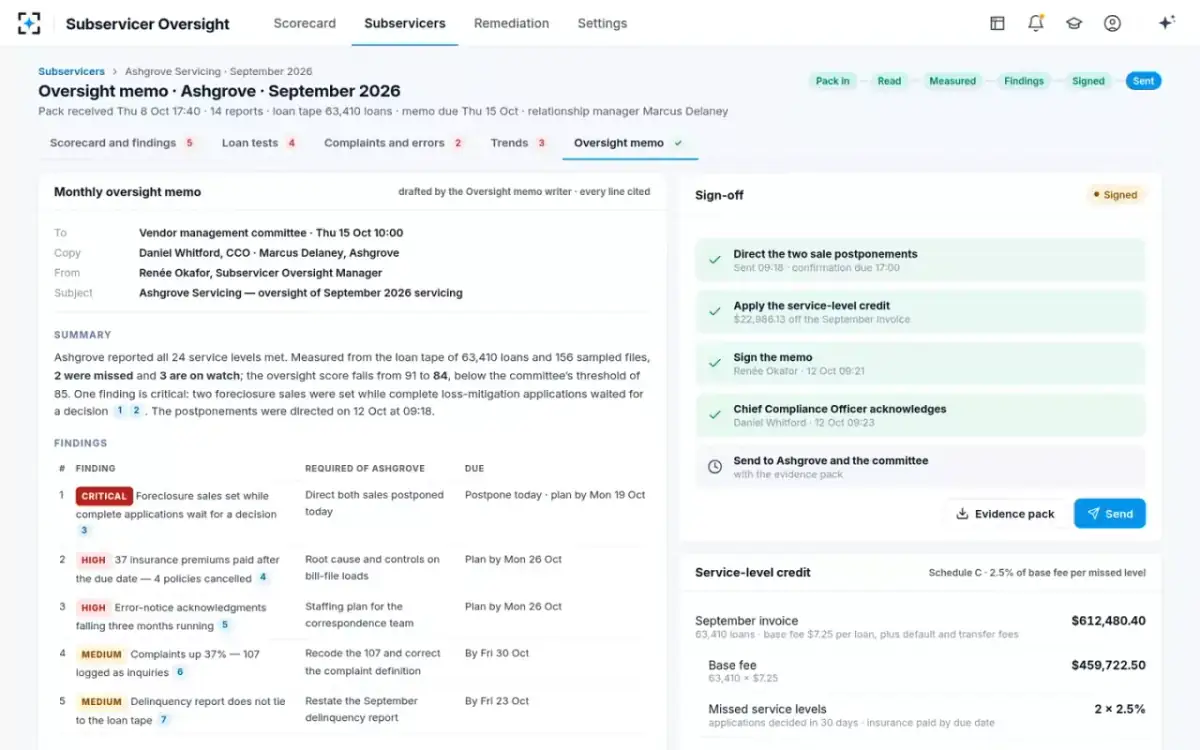The width and height of the screenshot is (1200, 750).
Task: Click the blue Send button
Action: [x=1110, y=514]
